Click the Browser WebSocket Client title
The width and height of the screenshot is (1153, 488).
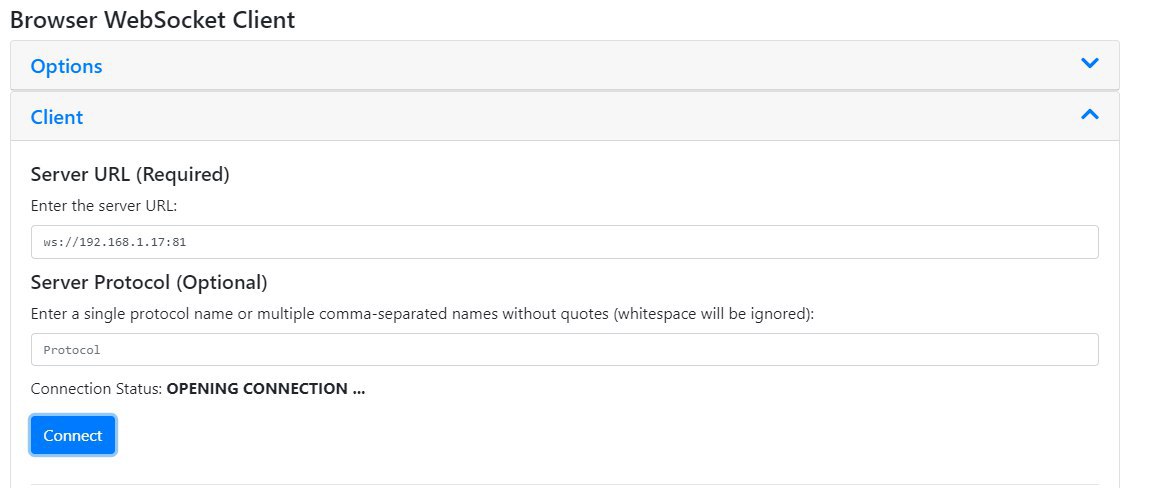[152, 19]
